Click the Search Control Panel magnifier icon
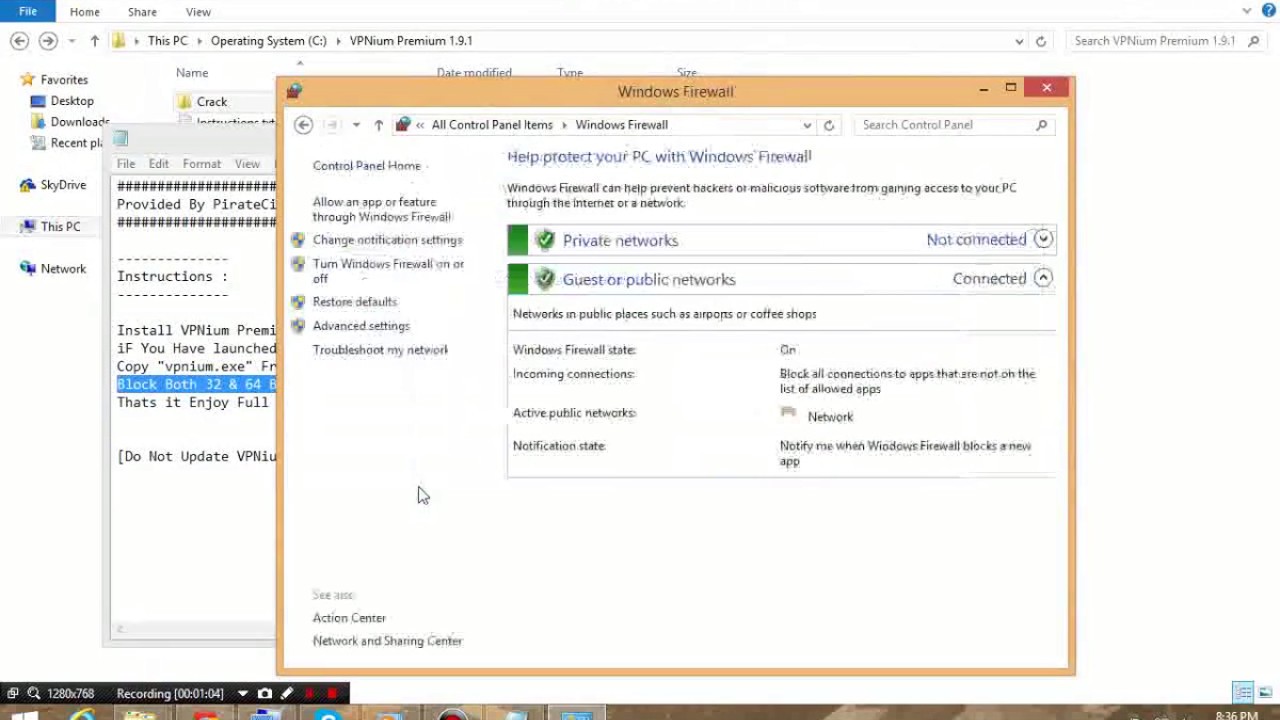Viewport: 1280px width, 720px height. pos(1041,125)
